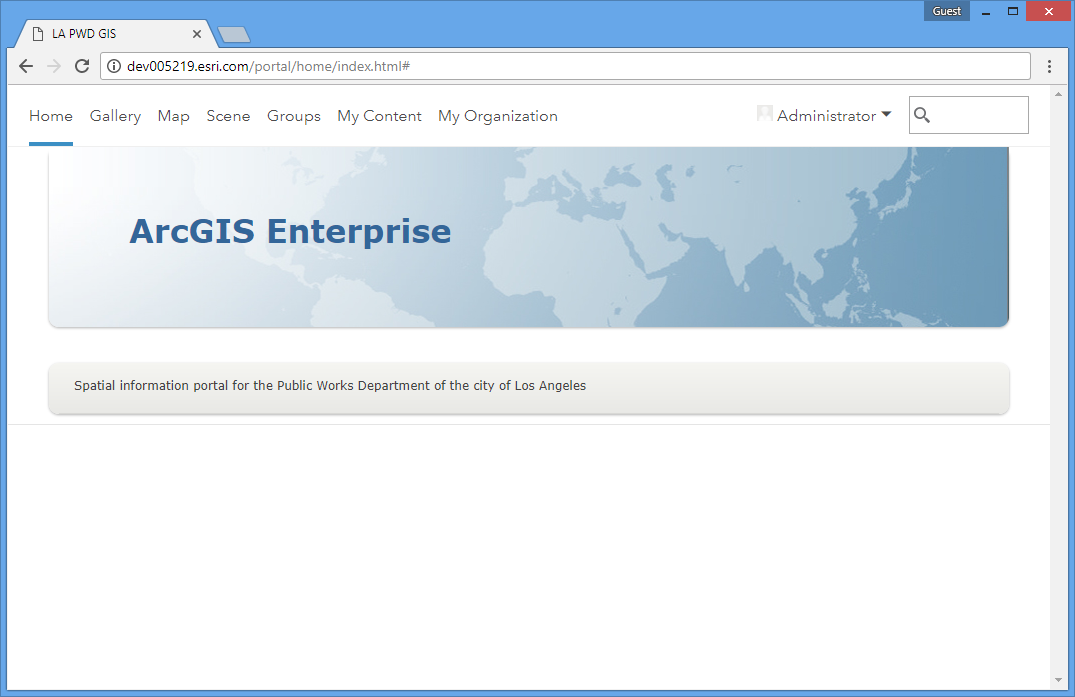This screenshot has height=697, width=1075.
Task: Close the LA PWD GIS tab
Action: point(197,34)
